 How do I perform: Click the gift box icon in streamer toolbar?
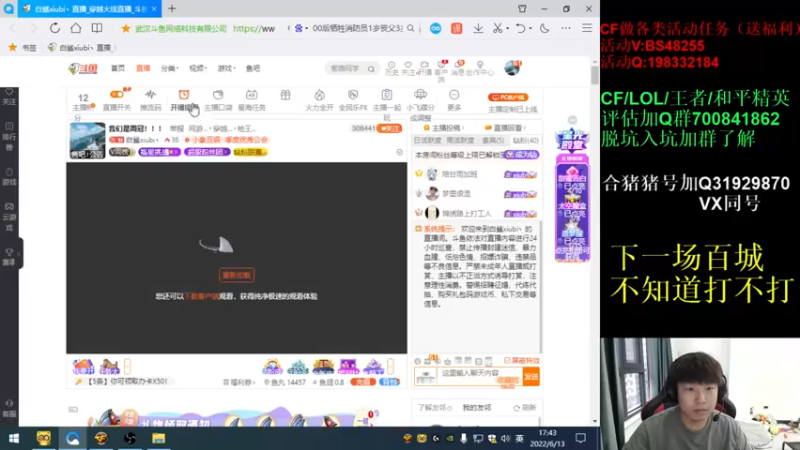[x=285, y=95]
